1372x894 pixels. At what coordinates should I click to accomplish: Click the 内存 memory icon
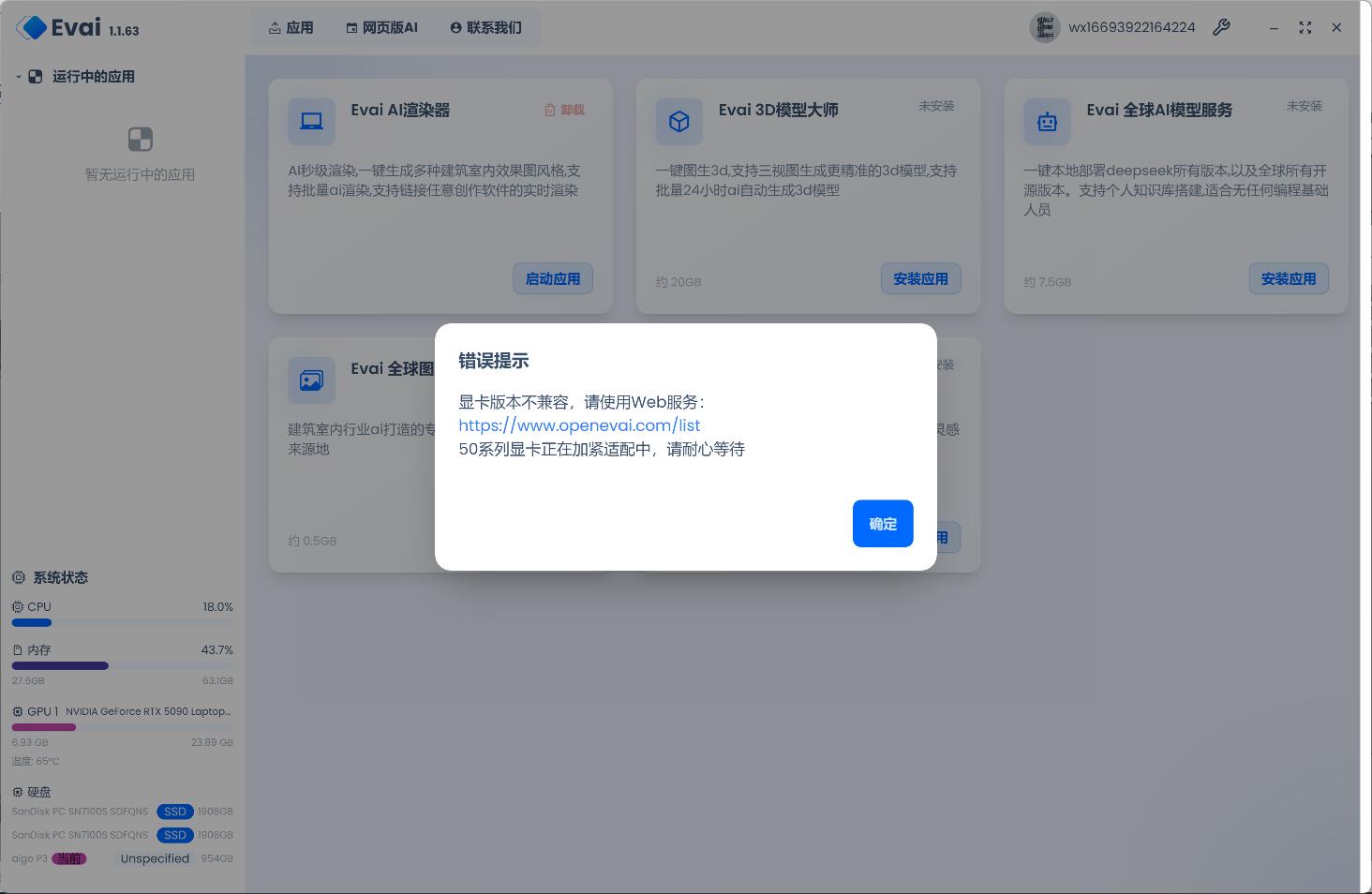tap(17, 650)
